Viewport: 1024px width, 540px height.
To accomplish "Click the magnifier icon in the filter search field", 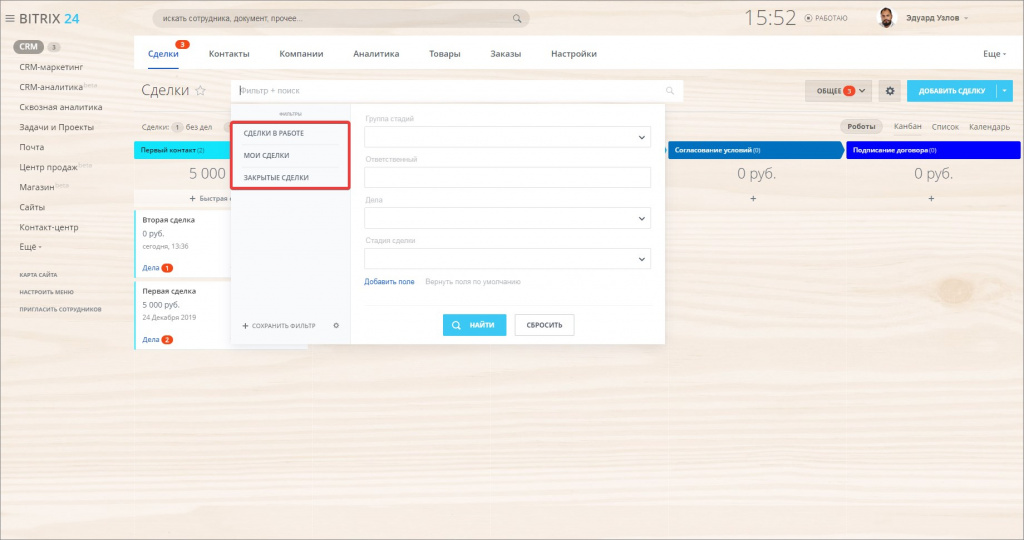I will click(670, 91).
